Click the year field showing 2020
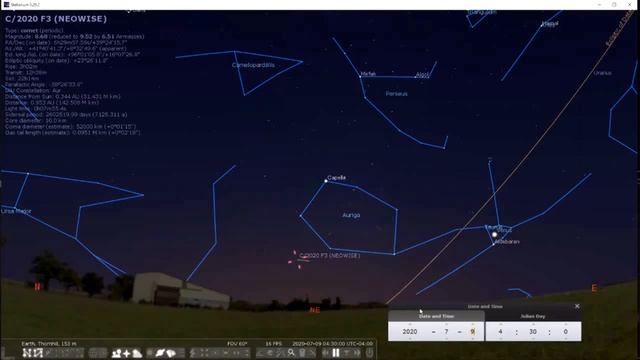This screenshot has width=640, height=360. pos(410,331)
